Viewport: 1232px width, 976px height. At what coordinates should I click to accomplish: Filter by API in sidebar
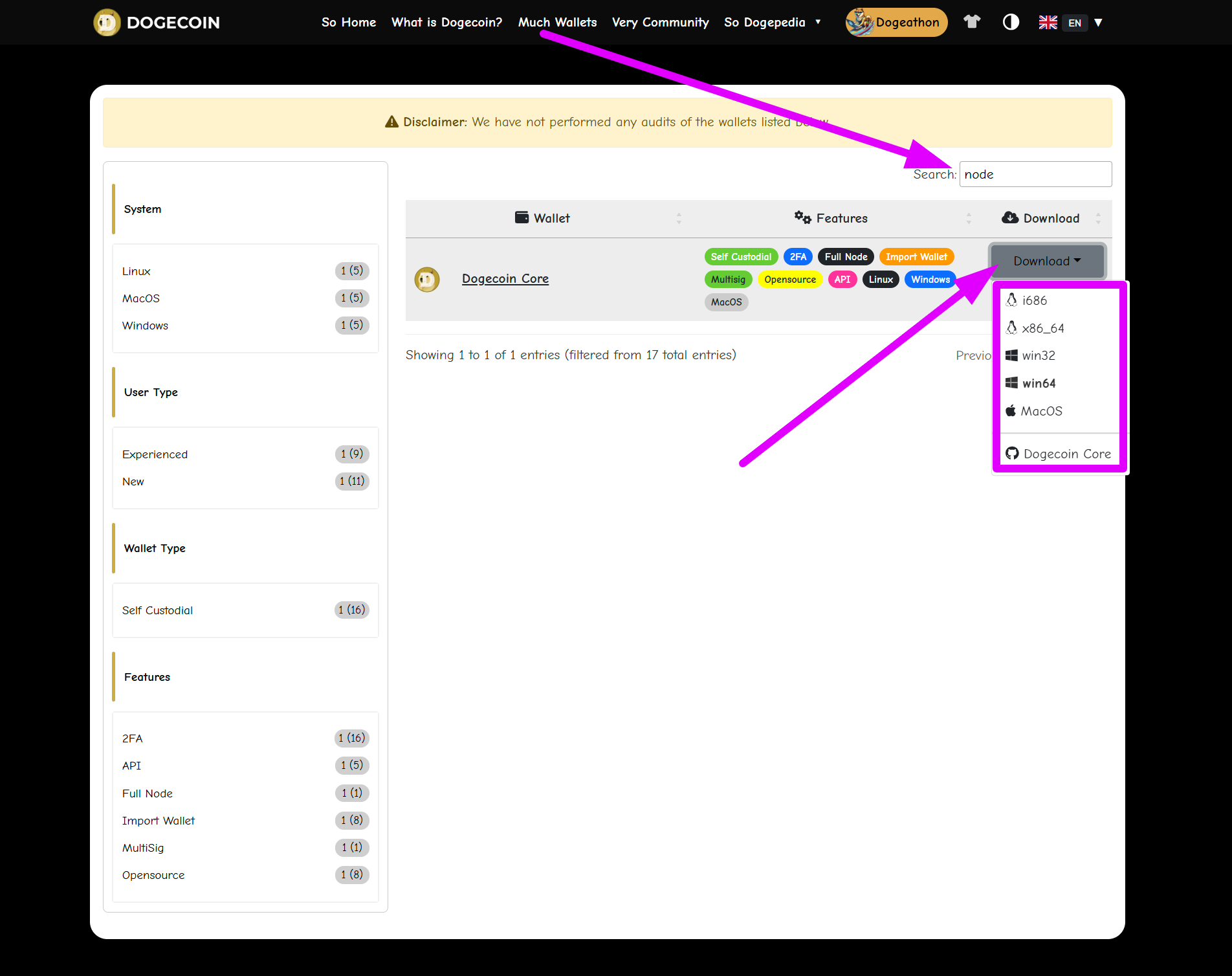(245, 766)
